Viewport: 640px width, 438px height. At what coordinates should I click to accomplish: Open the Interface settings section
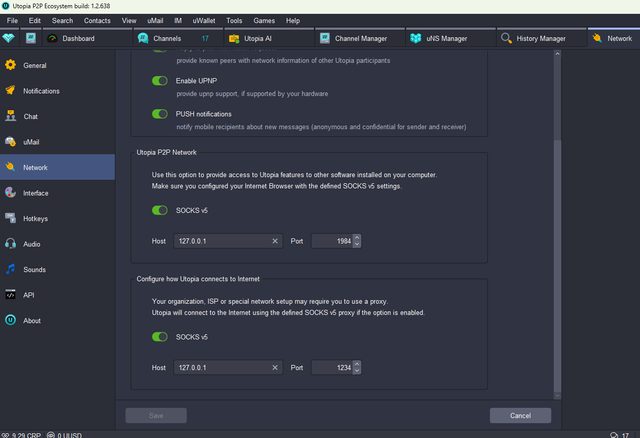click(57, 193)
